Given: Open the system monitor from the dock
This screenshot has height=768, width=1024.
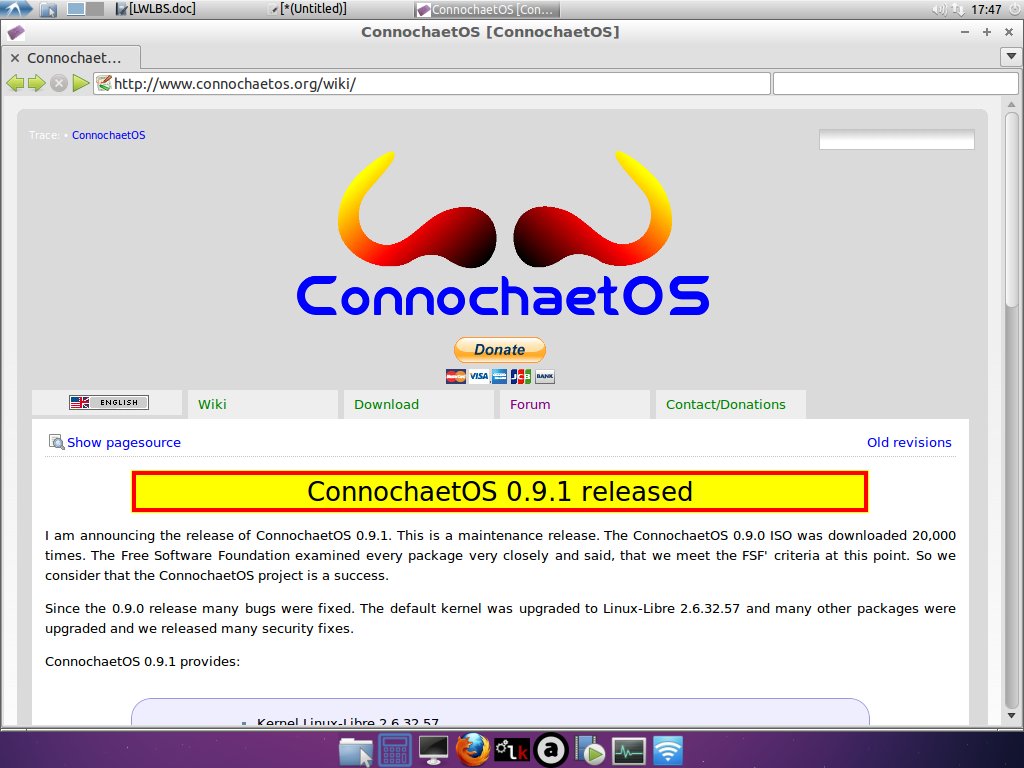Looking at the screenshot, I should click(x=629, y=749).
